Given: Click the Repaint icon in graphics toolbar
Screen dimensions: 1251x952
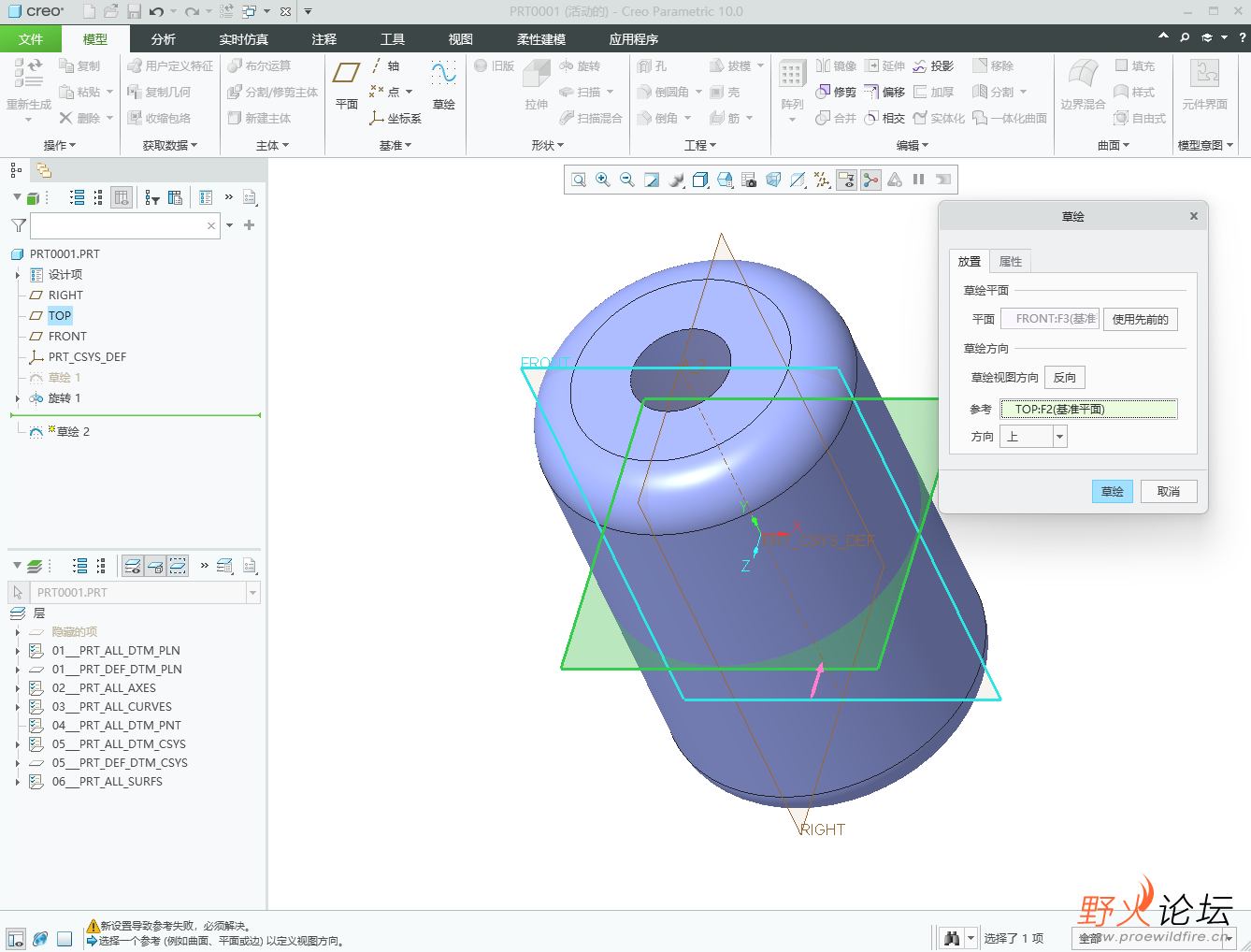Looking at the screenshot, I should click(652, 180).
